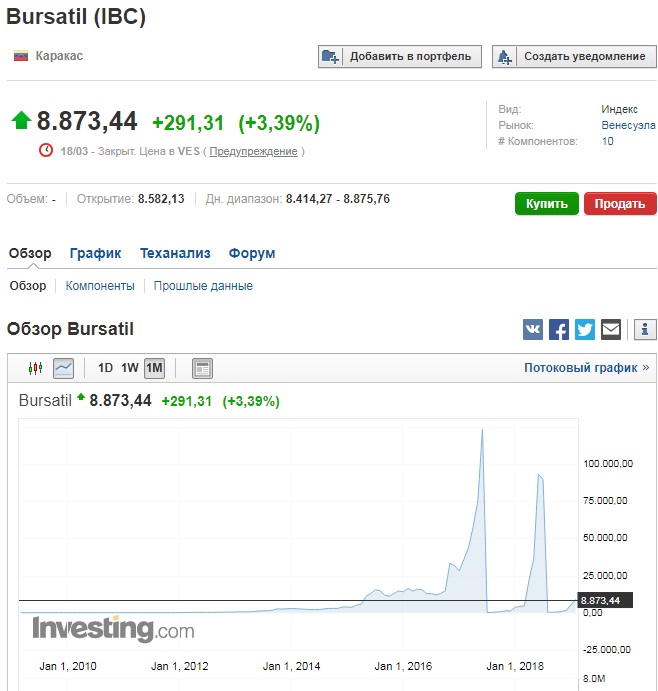Share via Facebook icon
Viewport: 658px width, 691px height.
[x=558, y=330]
